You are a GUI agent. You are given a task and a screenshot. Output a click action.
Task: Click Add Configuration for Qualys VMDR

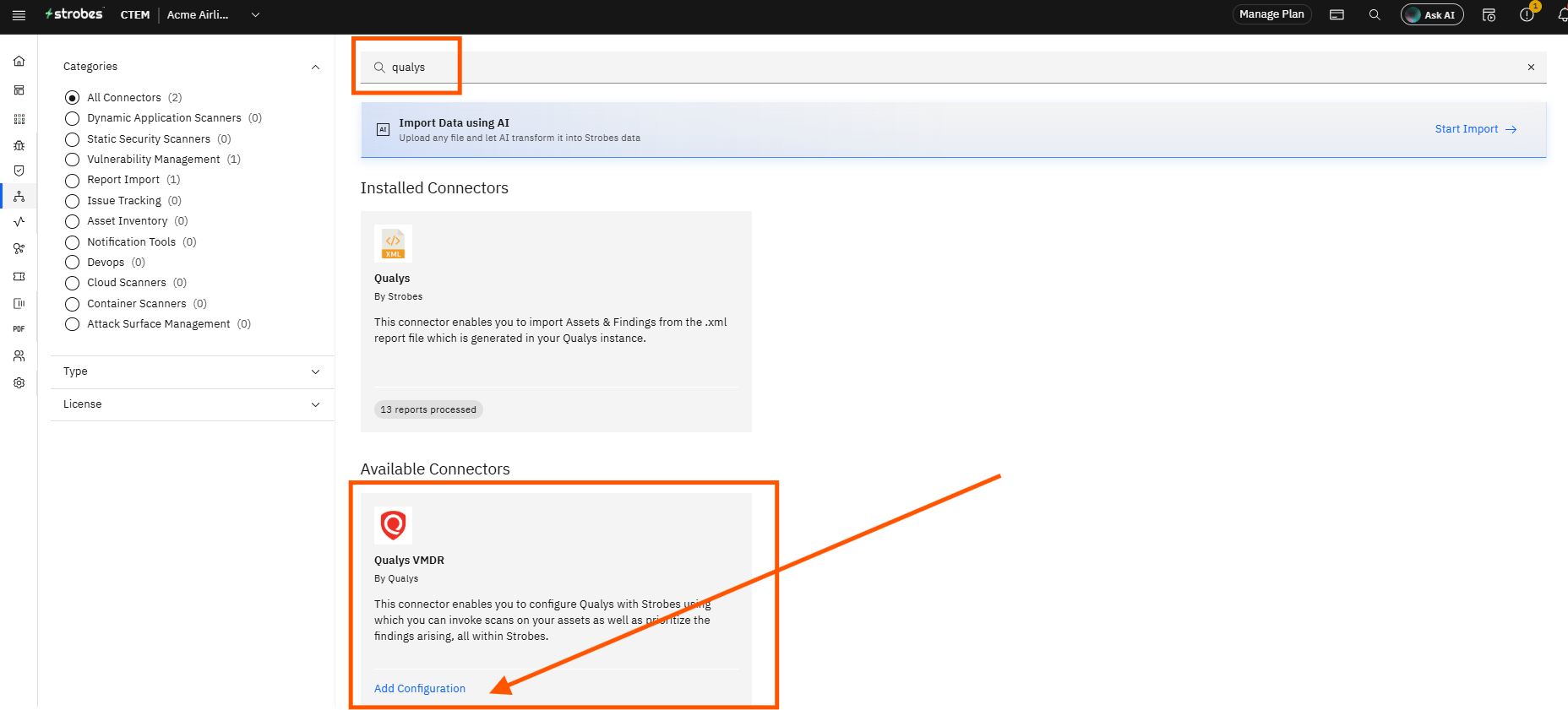coord(420,689)
